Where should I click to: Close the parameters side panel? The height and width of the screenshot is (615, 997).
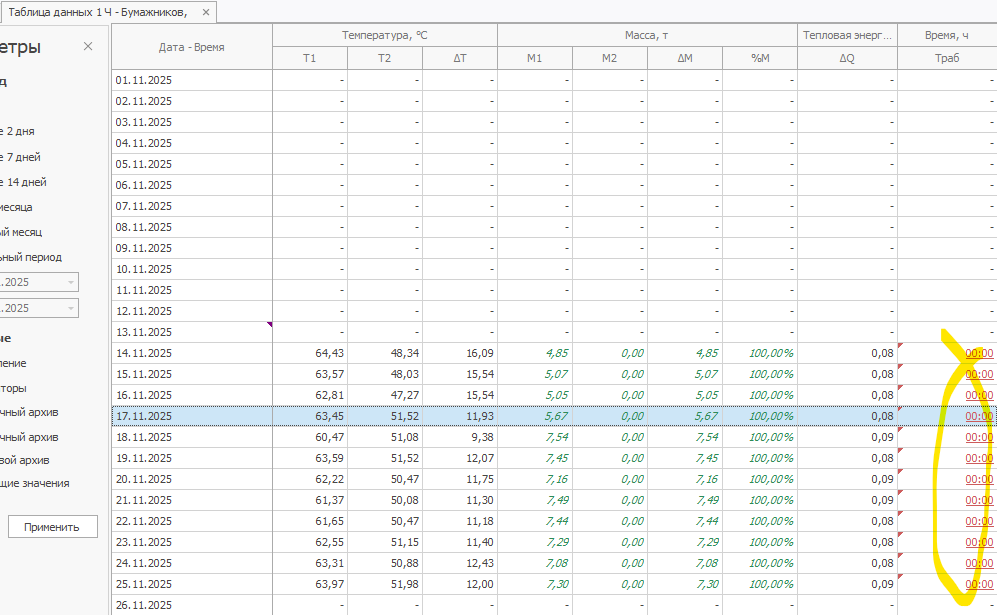pyautogui.click(x=88, y=47)
